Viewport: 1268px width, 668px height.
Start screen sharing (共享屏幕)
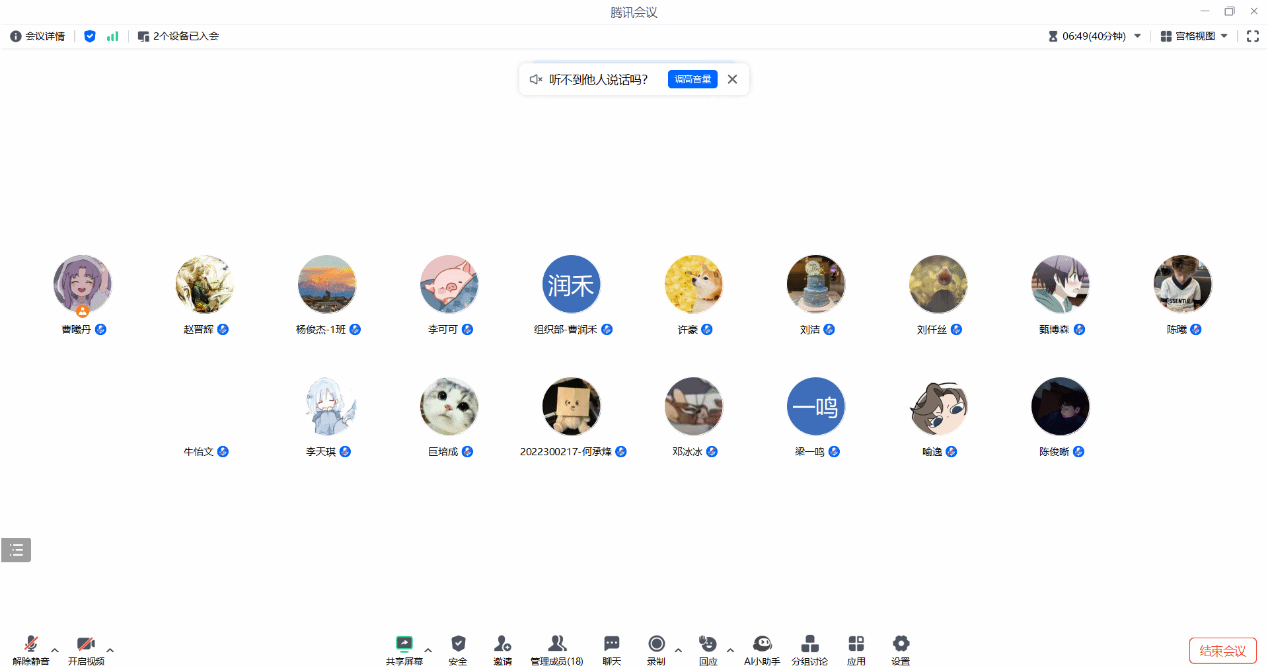(404, 645)
